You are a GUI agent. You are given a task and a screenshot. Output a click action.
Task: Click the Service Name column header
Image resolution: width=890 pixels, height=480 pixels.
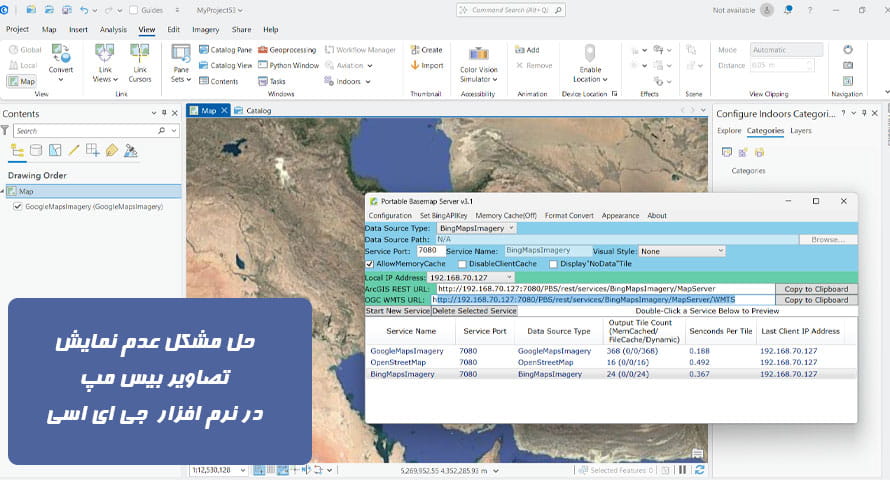[411, 331]
